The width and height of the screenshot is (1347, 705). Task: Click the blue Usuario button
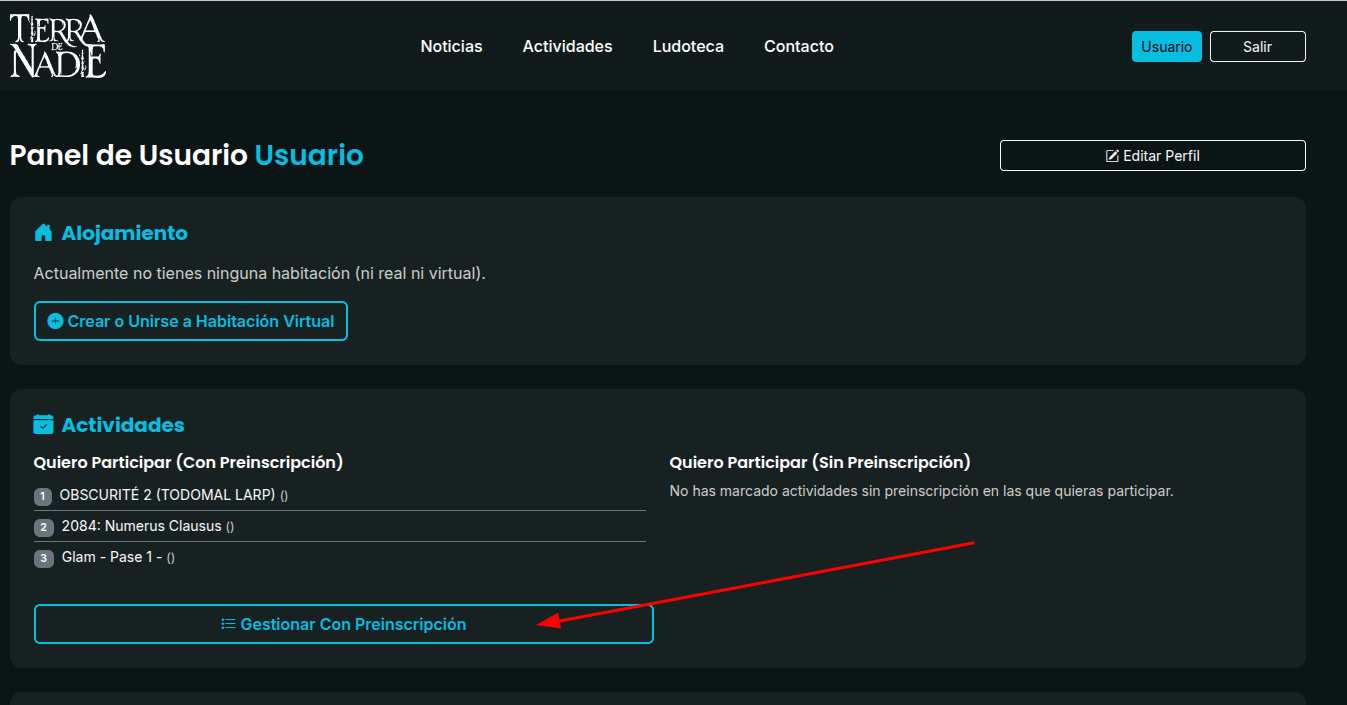1166,47
